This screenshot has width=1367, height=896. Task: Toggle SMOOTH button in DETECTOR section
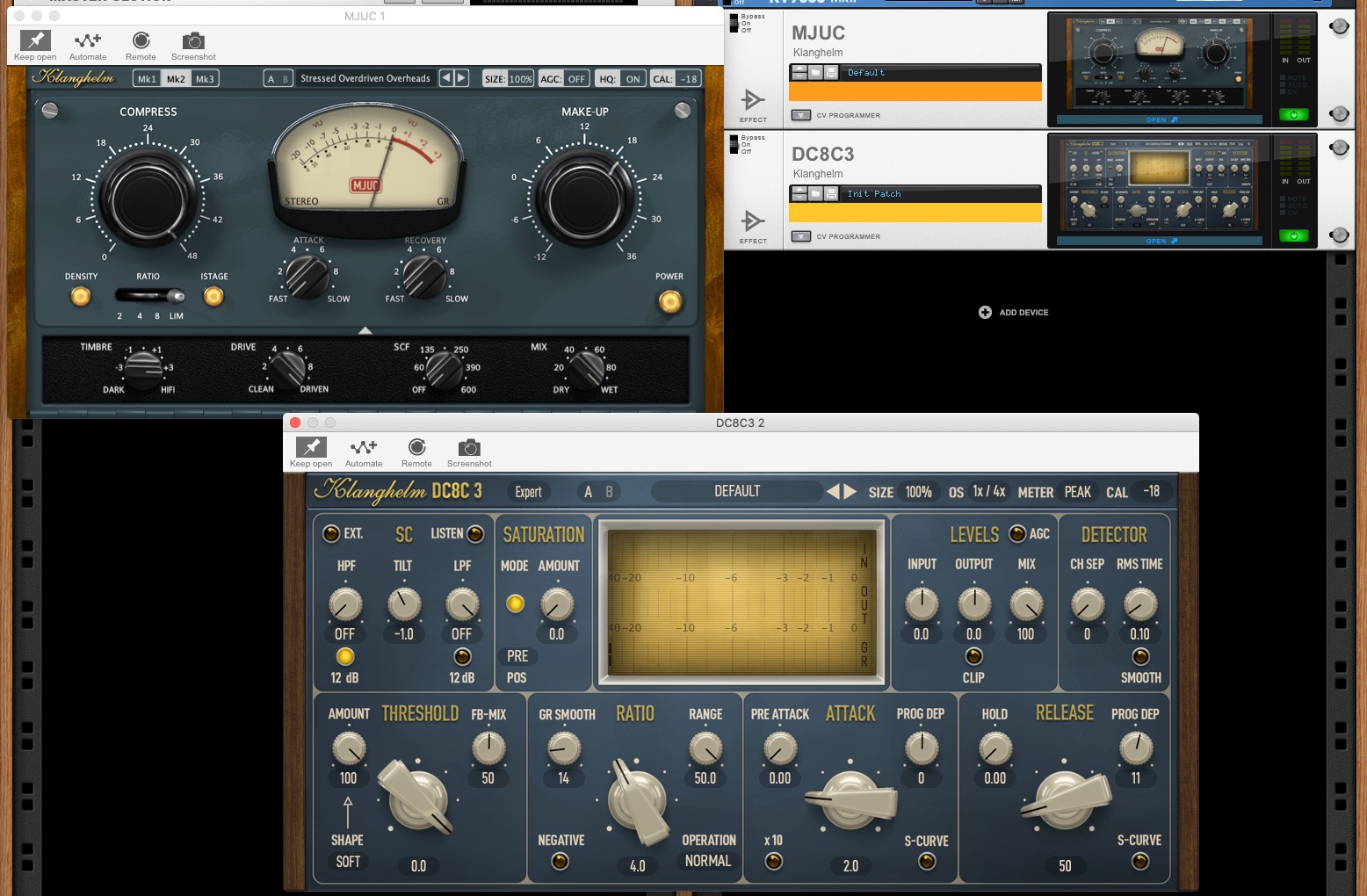[x=1140, y=656]
